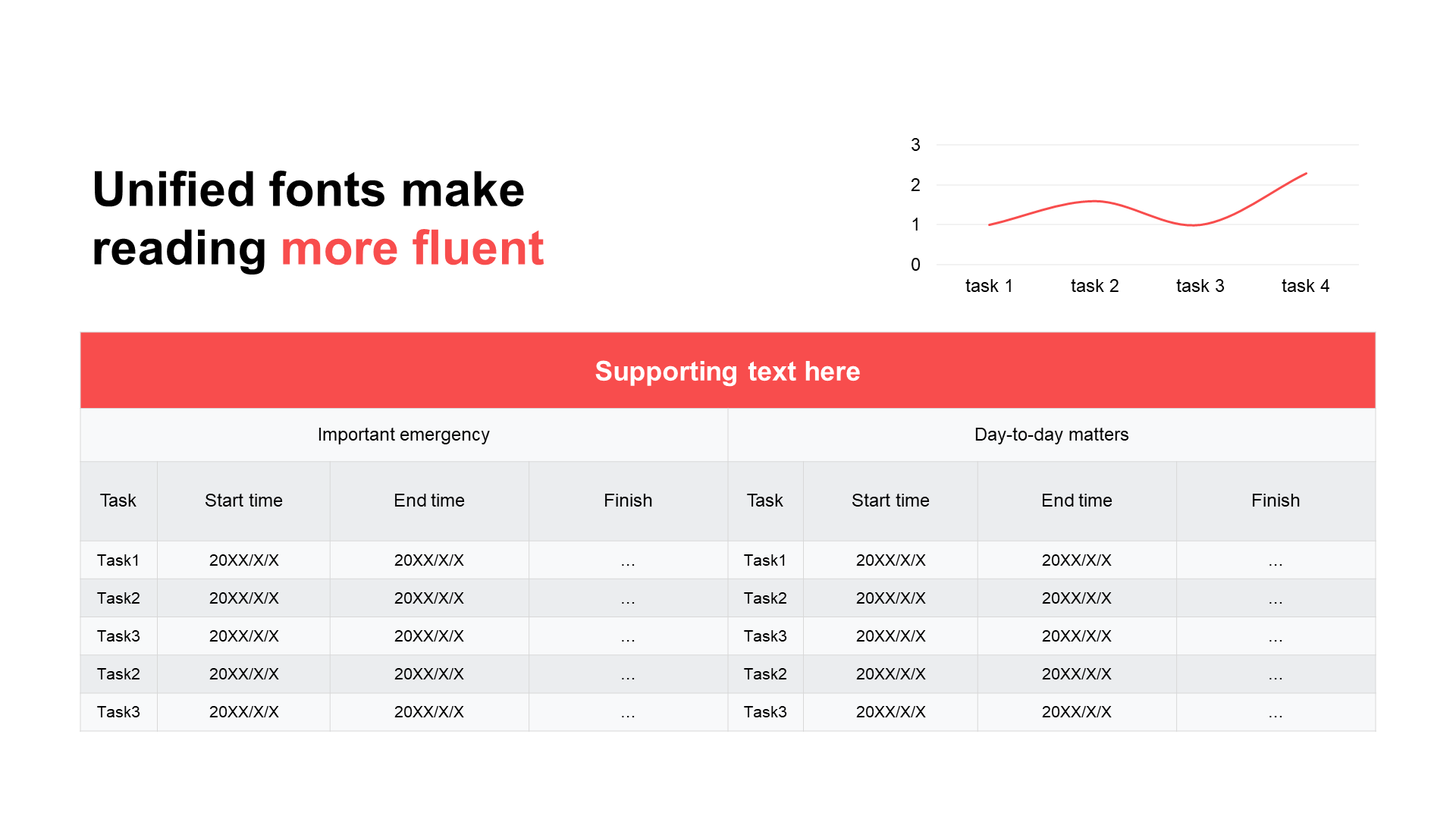Click the 'task 4' chart axis label
Screen dimensions: 1456x819
[x=1305, y=286]
